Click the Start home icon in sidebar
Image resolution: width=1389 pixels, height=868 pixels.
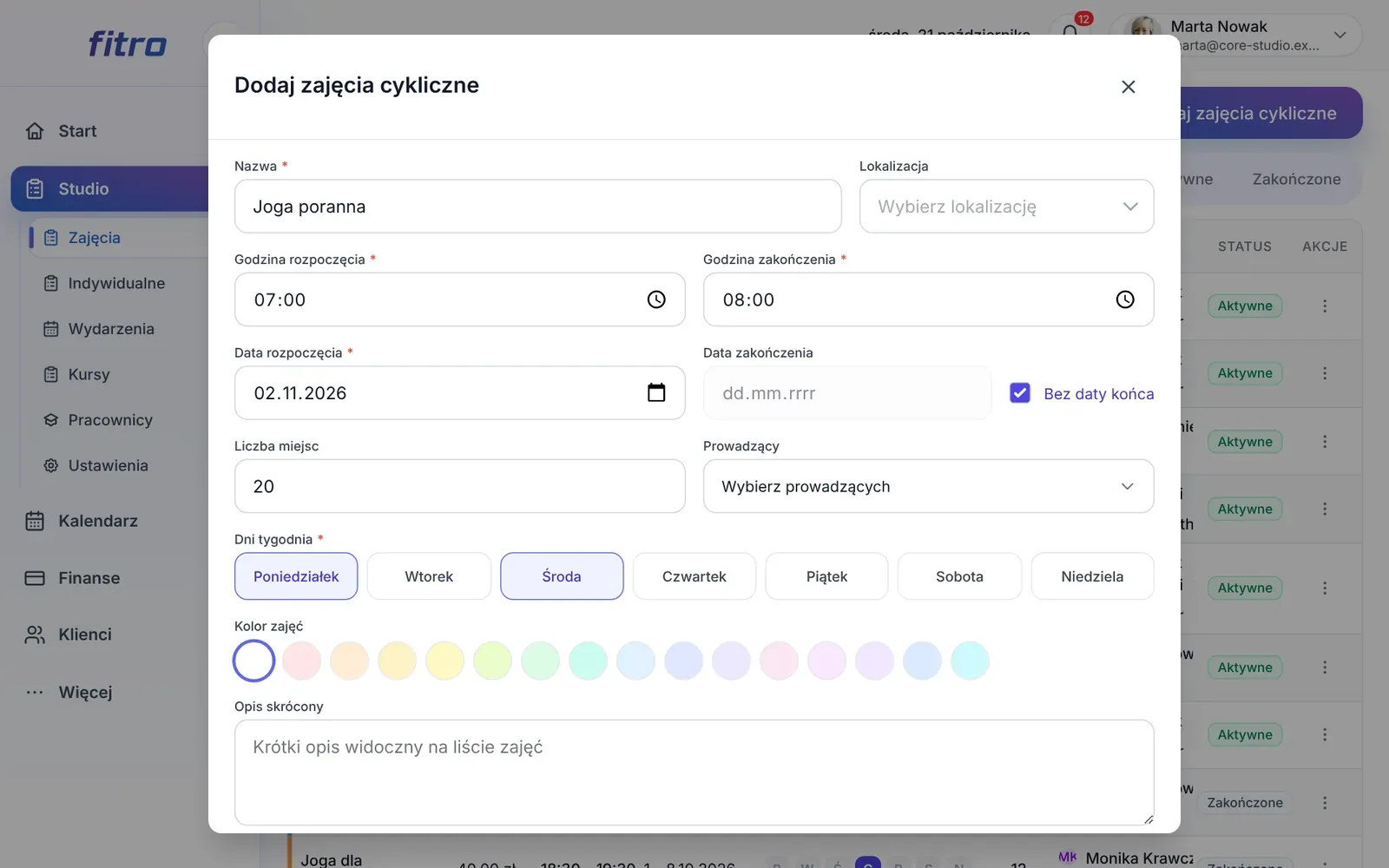(x=35, y=131)
